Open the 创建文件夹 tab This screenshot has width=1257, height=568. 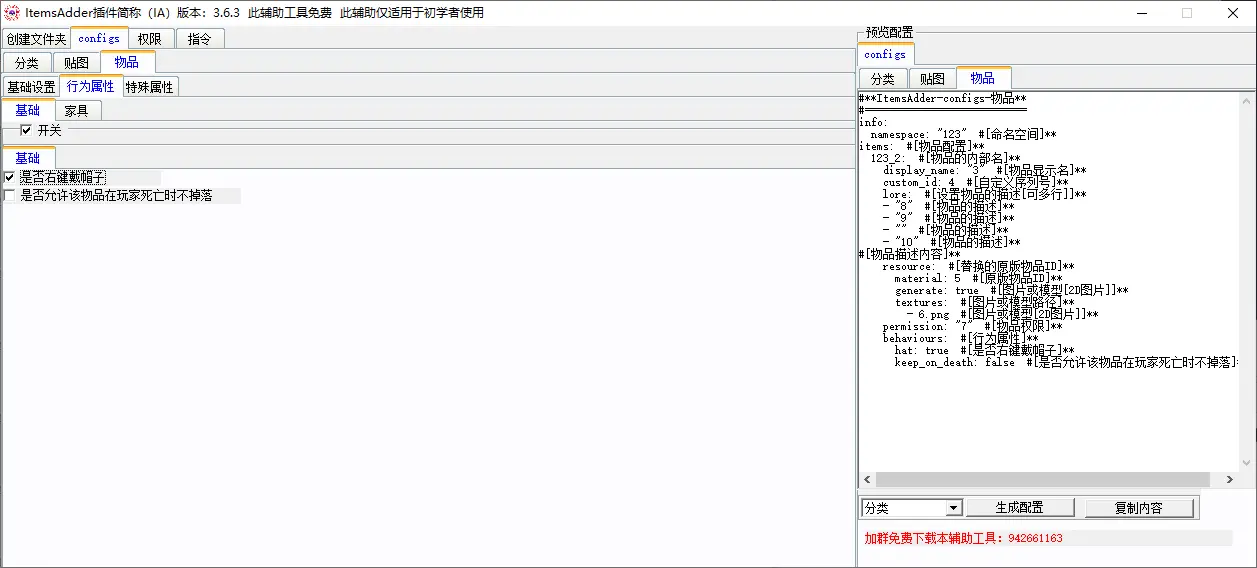pyautogui.click(x=36, y=39)
